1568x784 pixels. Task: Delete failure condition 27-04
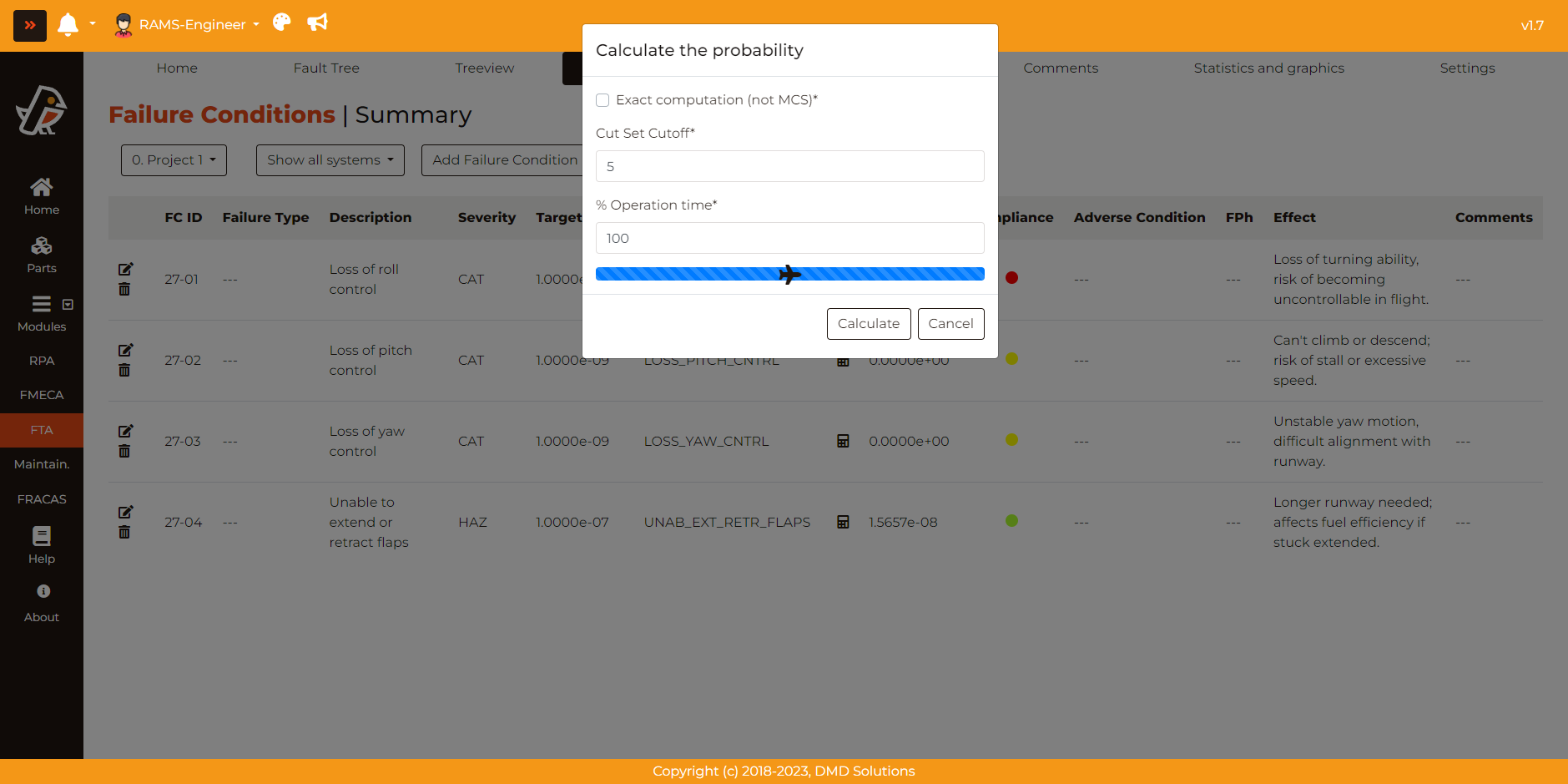pos(124,533)
